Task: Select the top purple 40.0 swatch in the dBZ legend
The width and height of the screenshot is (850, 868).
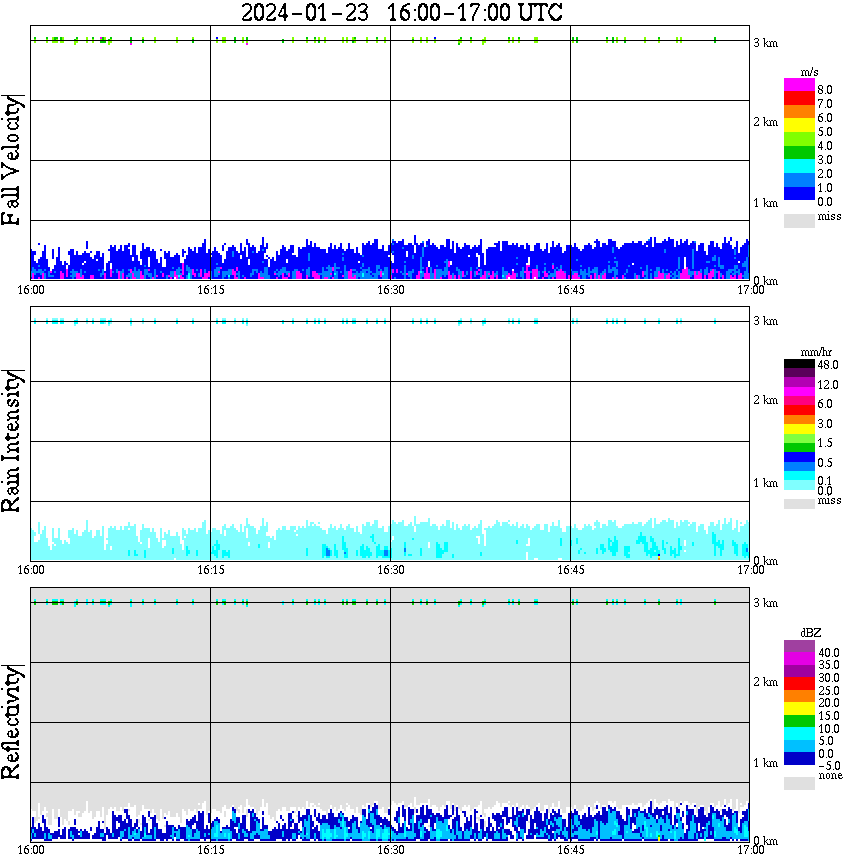Action: (x=799, y=646)
